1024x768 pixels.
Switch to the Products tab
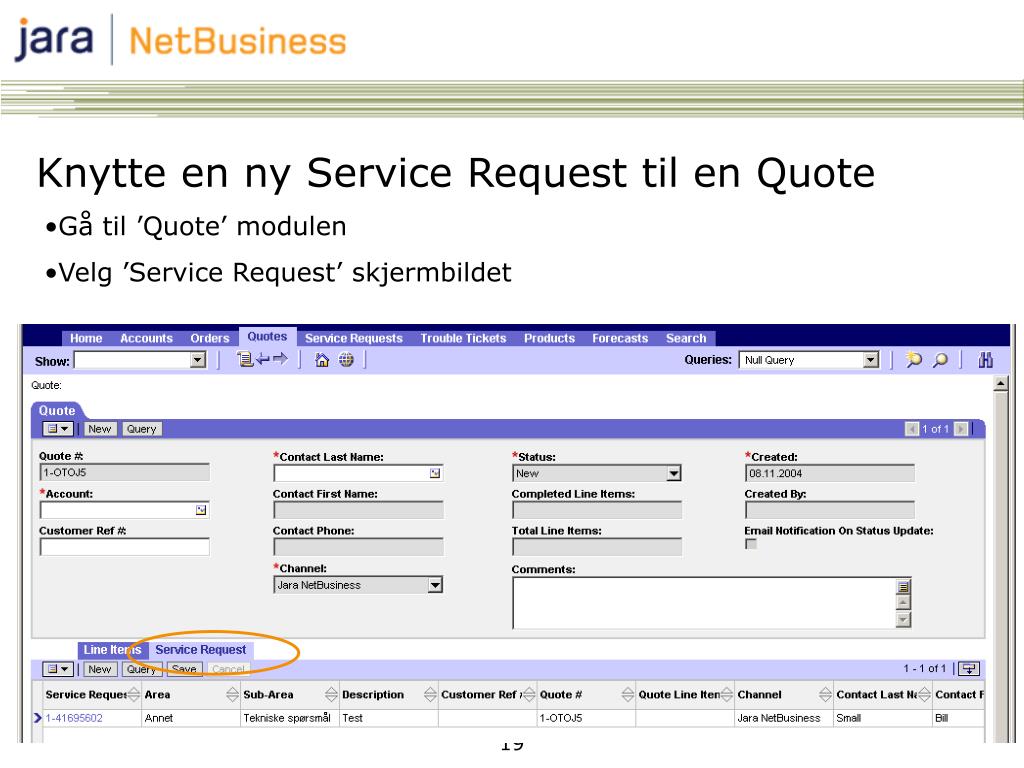(x=549, y=338)
